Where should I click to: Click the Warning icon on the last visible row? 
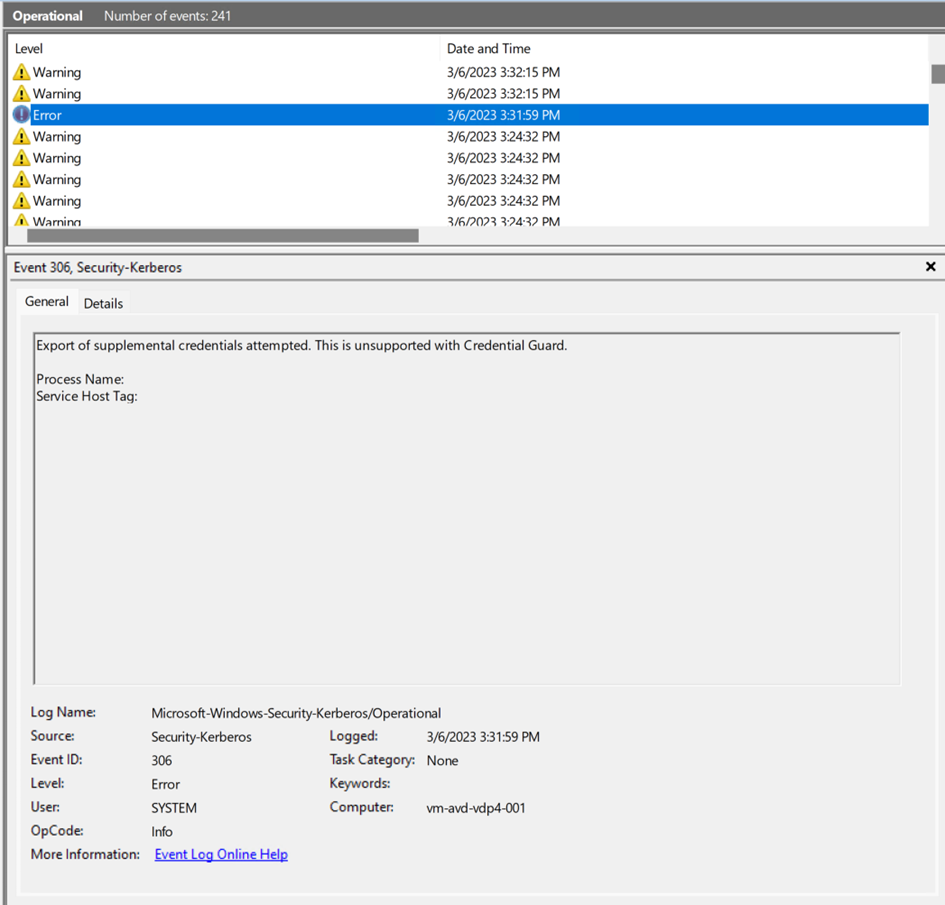coord(20,220)
